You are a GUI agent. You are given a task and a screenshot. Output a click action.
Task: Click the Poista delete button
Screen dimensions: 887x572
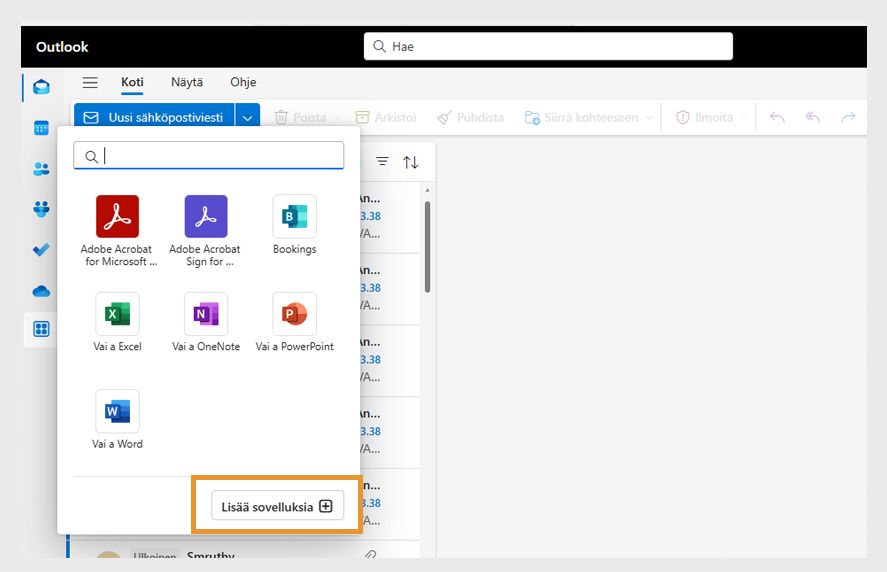[300, 117]
